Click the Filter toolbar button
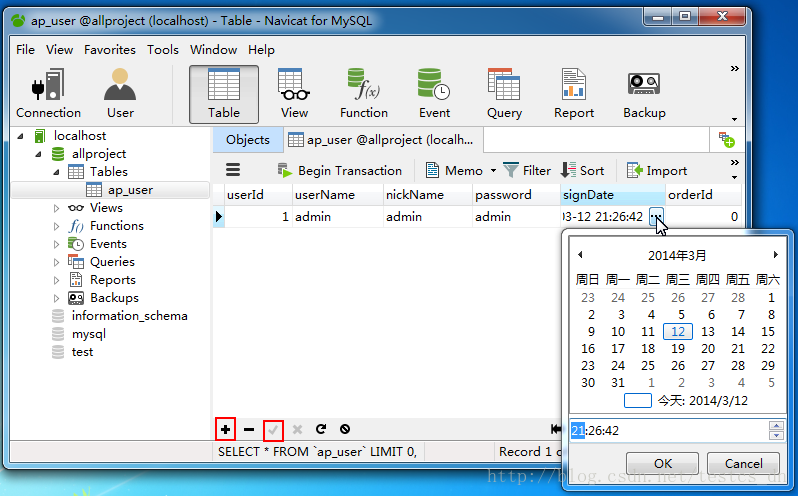 pos(527,170)
